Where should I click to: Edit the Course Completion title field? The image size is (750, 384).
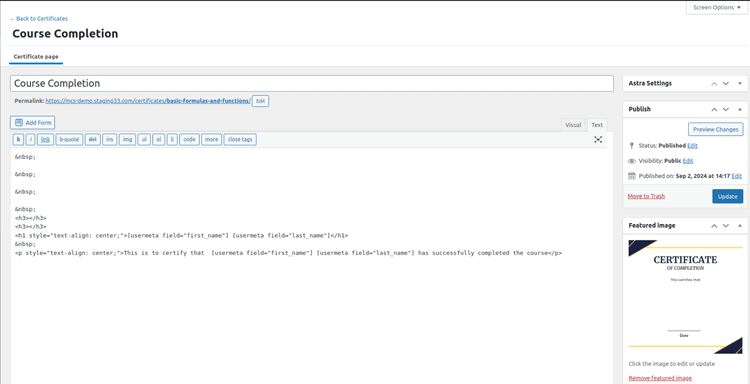pos(311,83)
